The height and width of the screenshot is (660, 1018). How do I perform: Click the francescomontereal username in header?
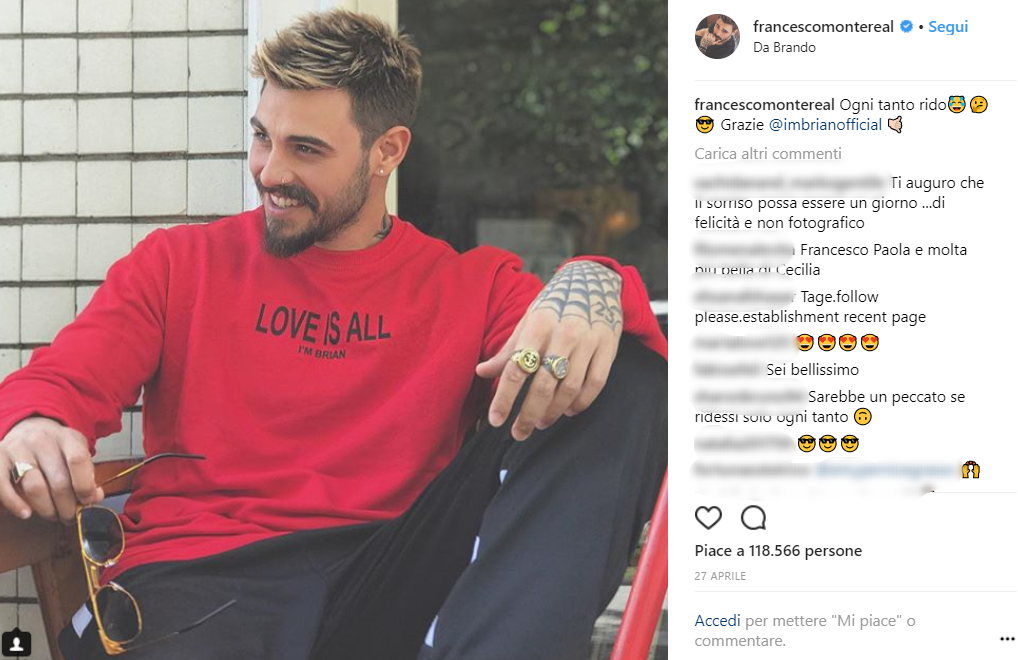point(823,27)
